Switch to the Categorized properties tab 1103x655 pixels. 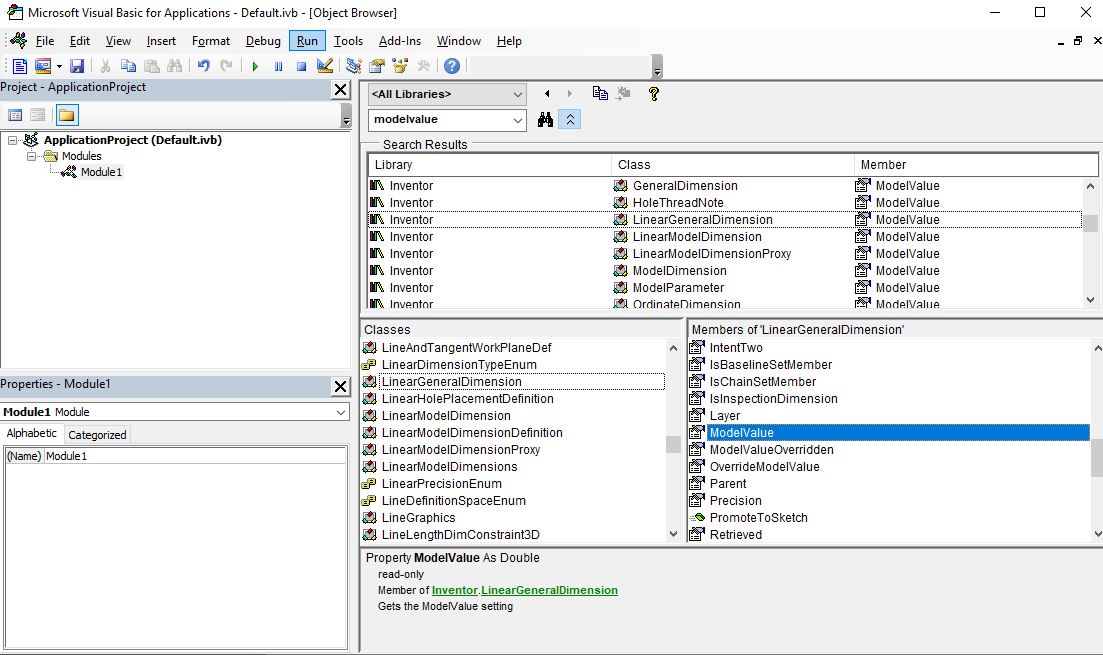97,435
